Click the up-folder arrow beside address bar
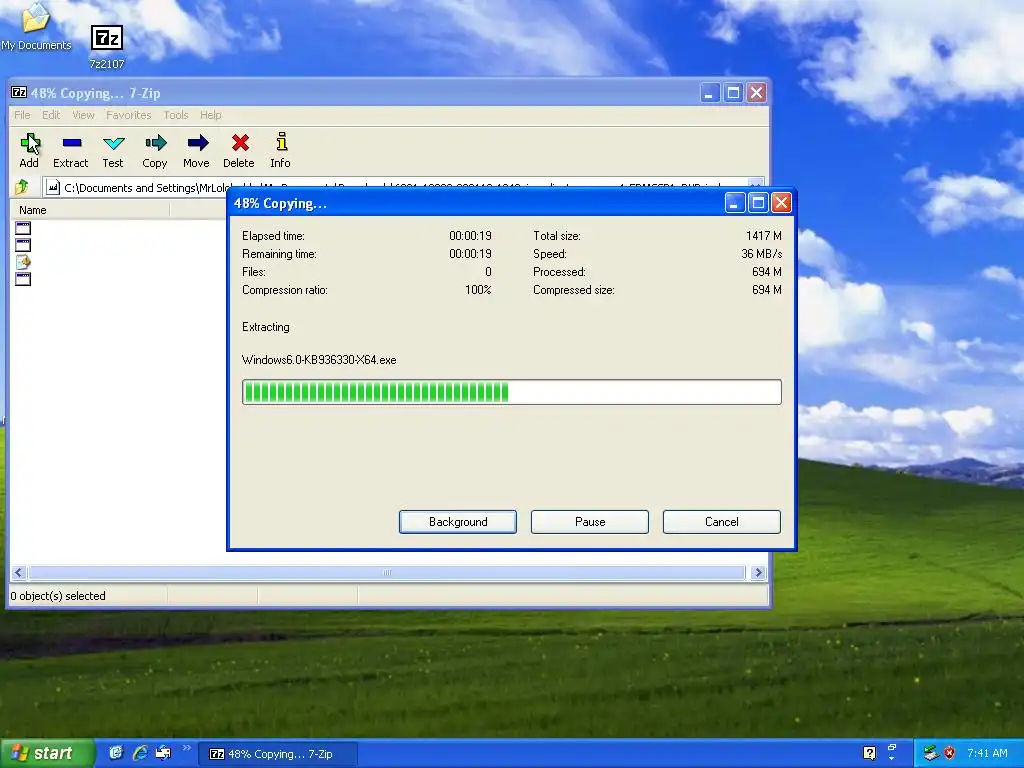1024x768 pixels. pos(22,187)
